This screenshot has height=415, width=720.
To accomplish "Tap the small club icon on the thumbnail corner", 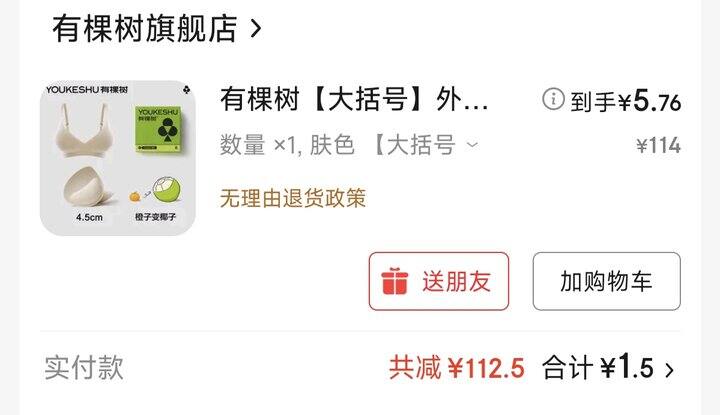I will click(186, 90).
